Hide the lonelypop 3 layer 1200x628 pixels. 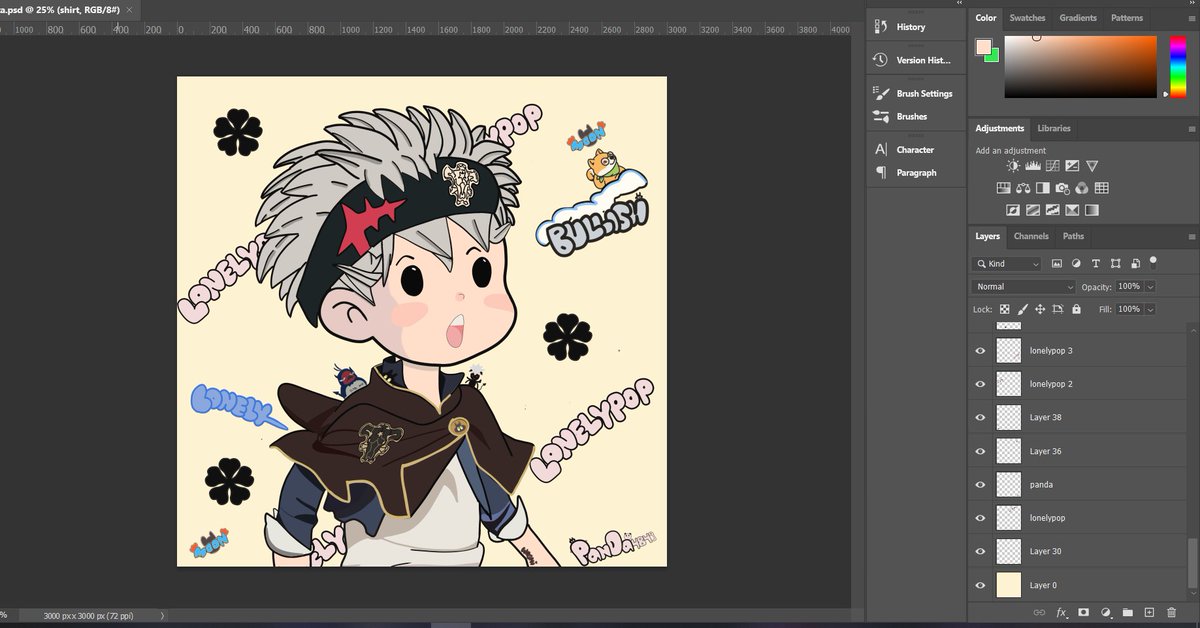[980, 351]
